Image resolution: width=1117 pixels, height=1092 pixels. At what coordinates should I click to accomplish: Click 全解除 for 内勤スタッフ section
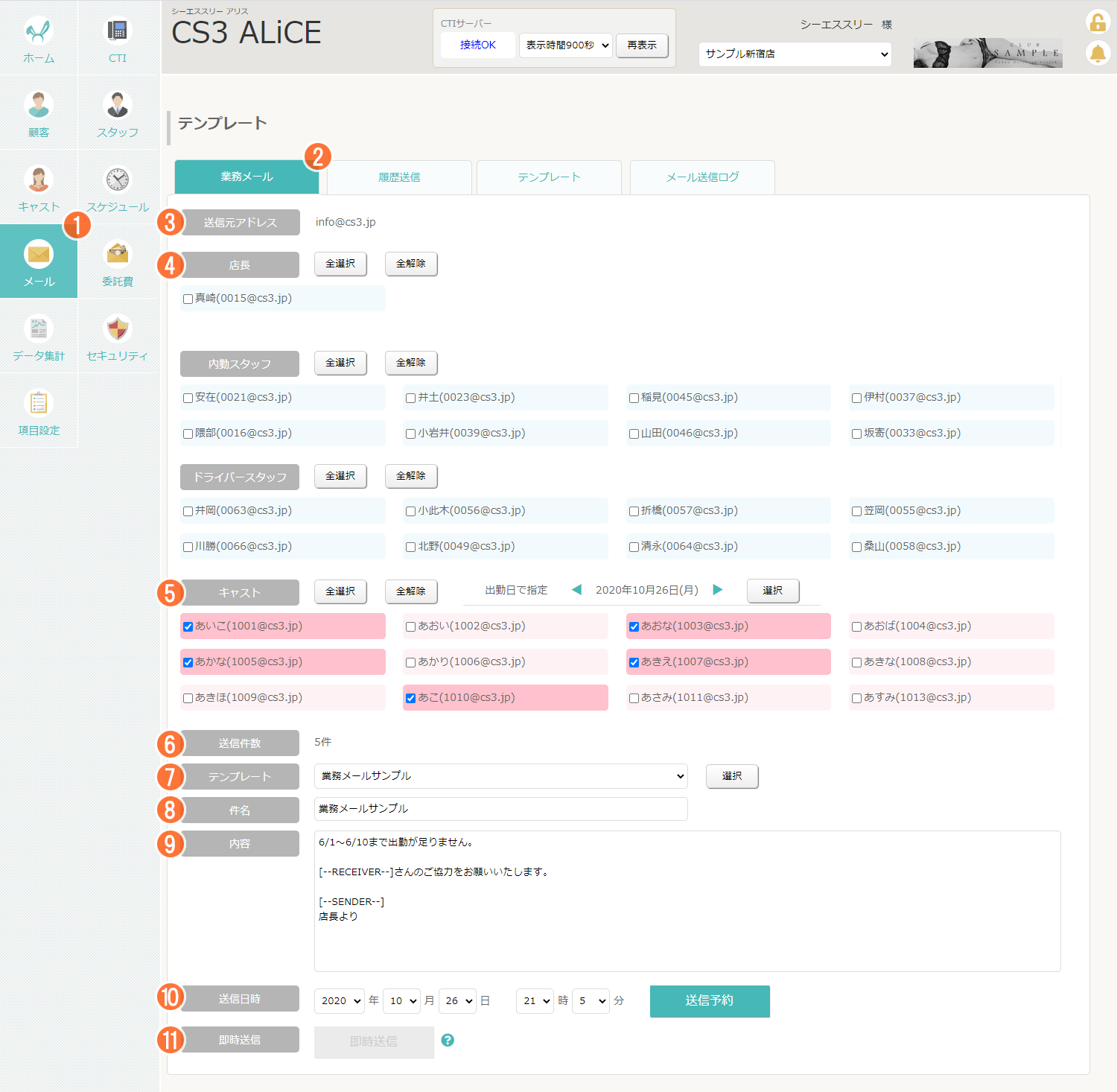[411, 363]
